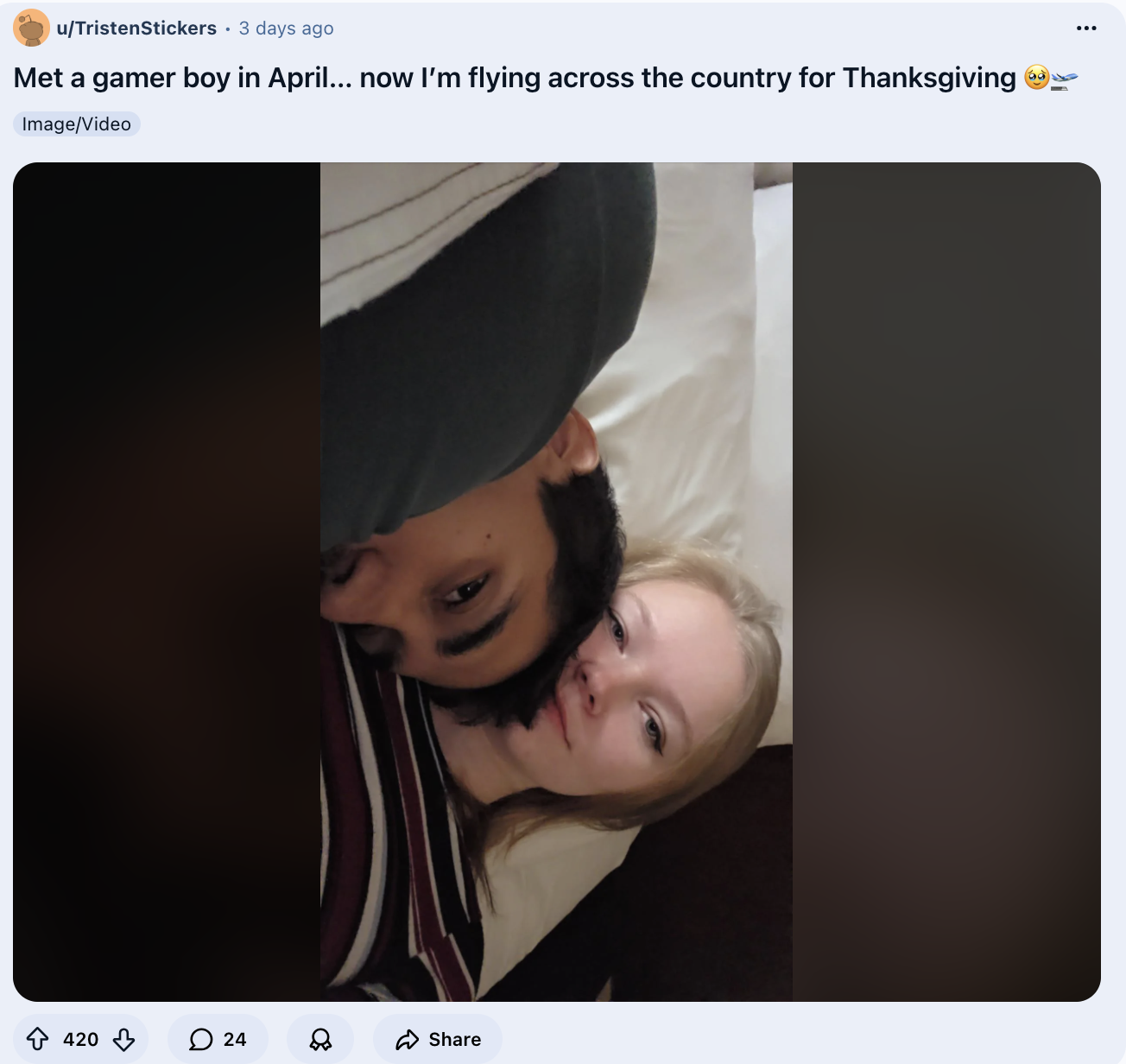
Task: Click the 420 vote count
Action: click(x=81, y=1039)
